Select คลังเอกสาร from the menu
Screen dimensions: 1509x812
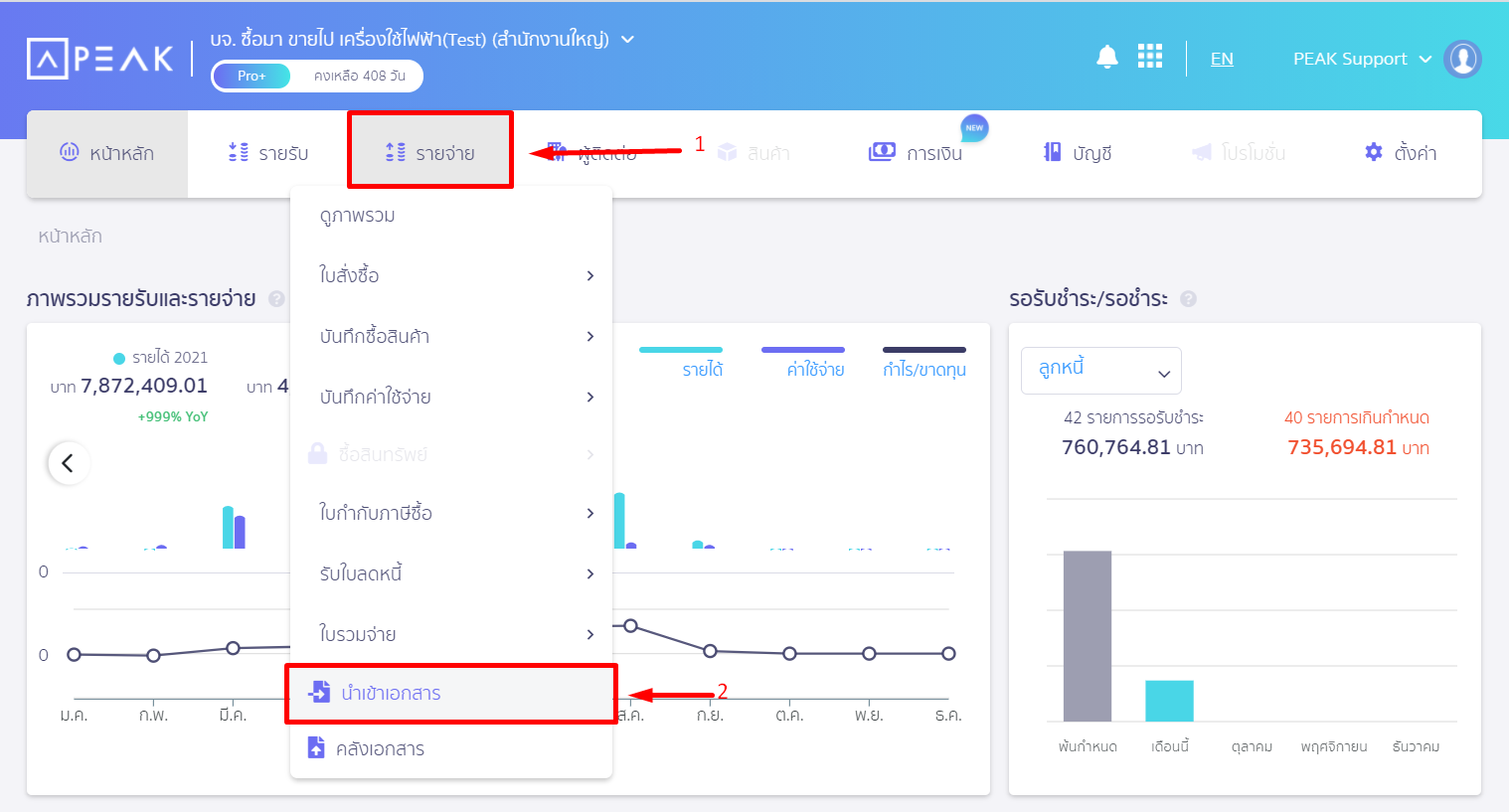(x=380, y=748)
